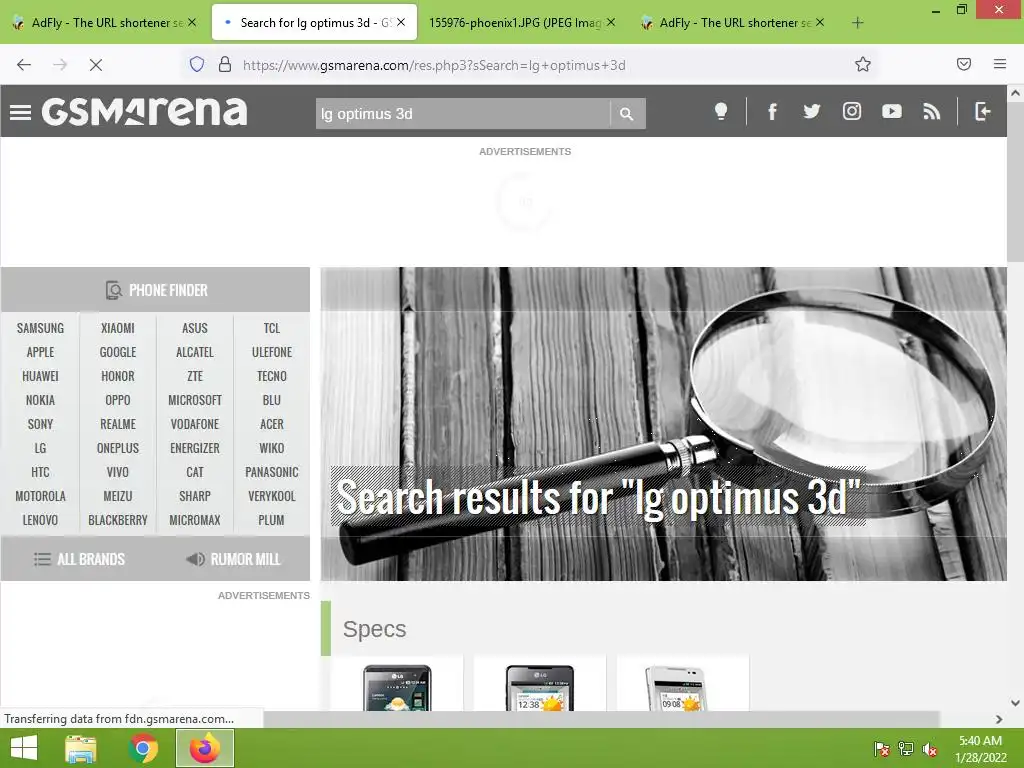Select Google brand link
The height and width of the screenshot is (768, 1024).
(118, 352)
